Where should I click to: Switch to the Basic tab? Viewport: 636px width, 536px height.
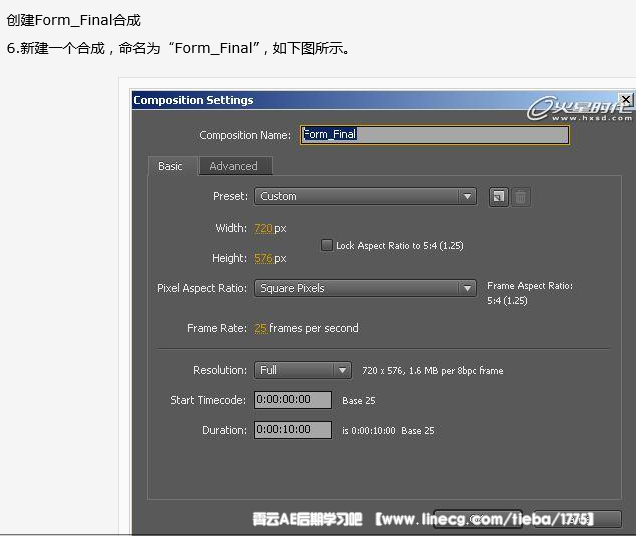pyautogui.click(x=171, y=166)
